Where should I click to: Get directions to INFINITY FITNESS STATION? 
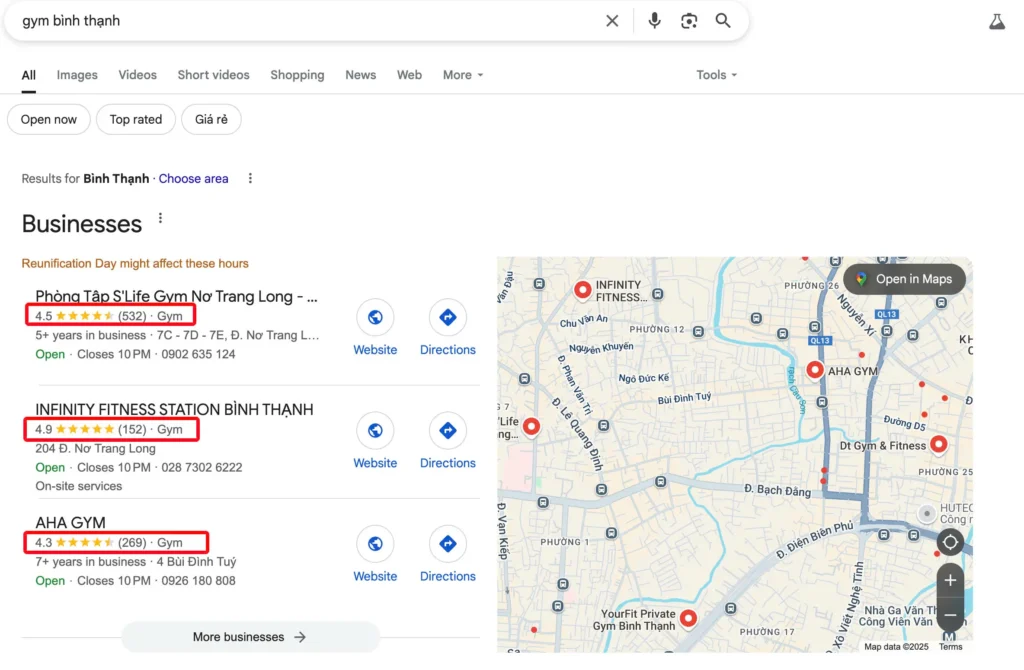447,430
